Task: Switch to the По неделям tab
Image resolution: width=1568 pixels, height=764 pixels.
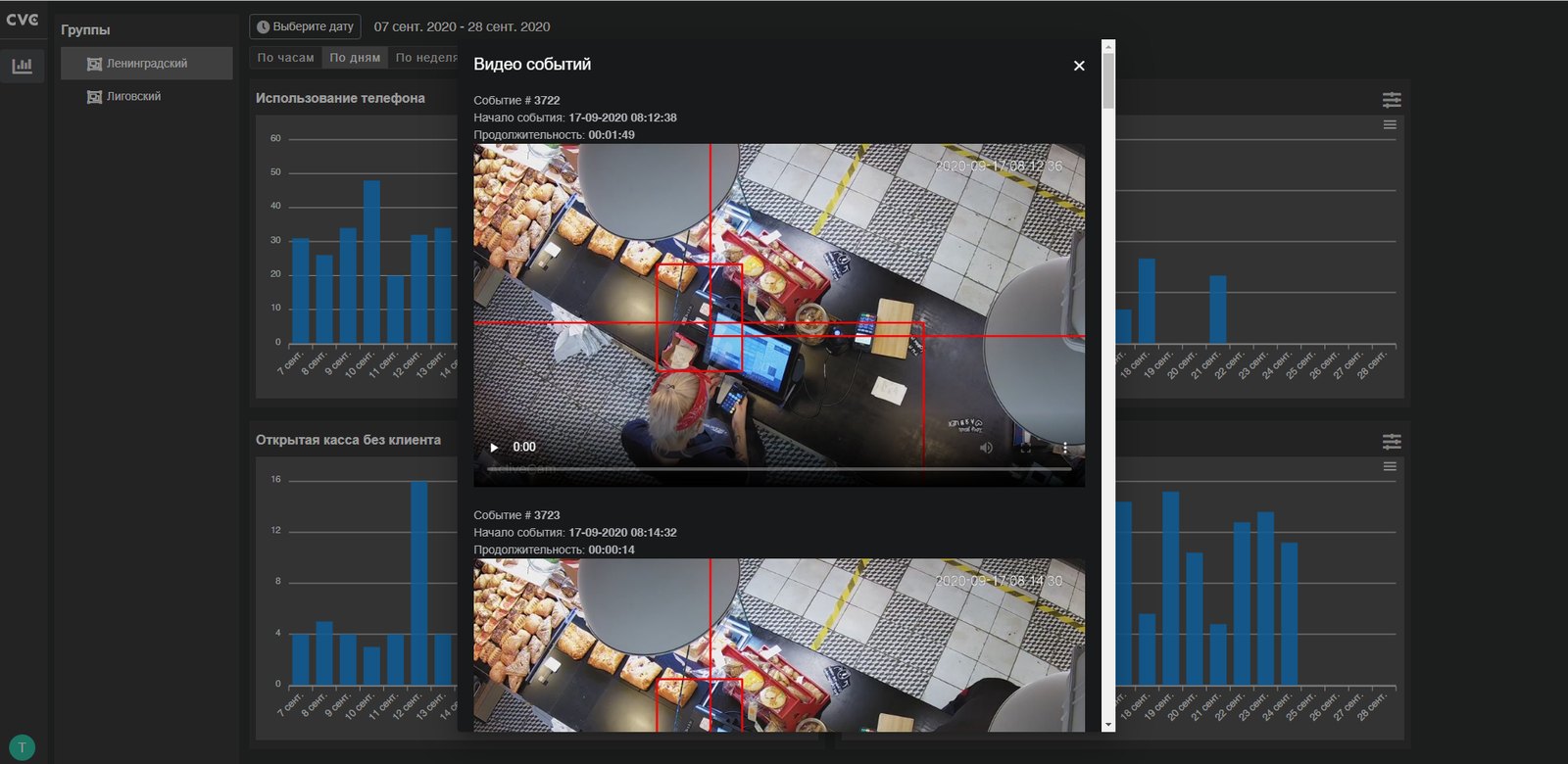Action: 423,58
